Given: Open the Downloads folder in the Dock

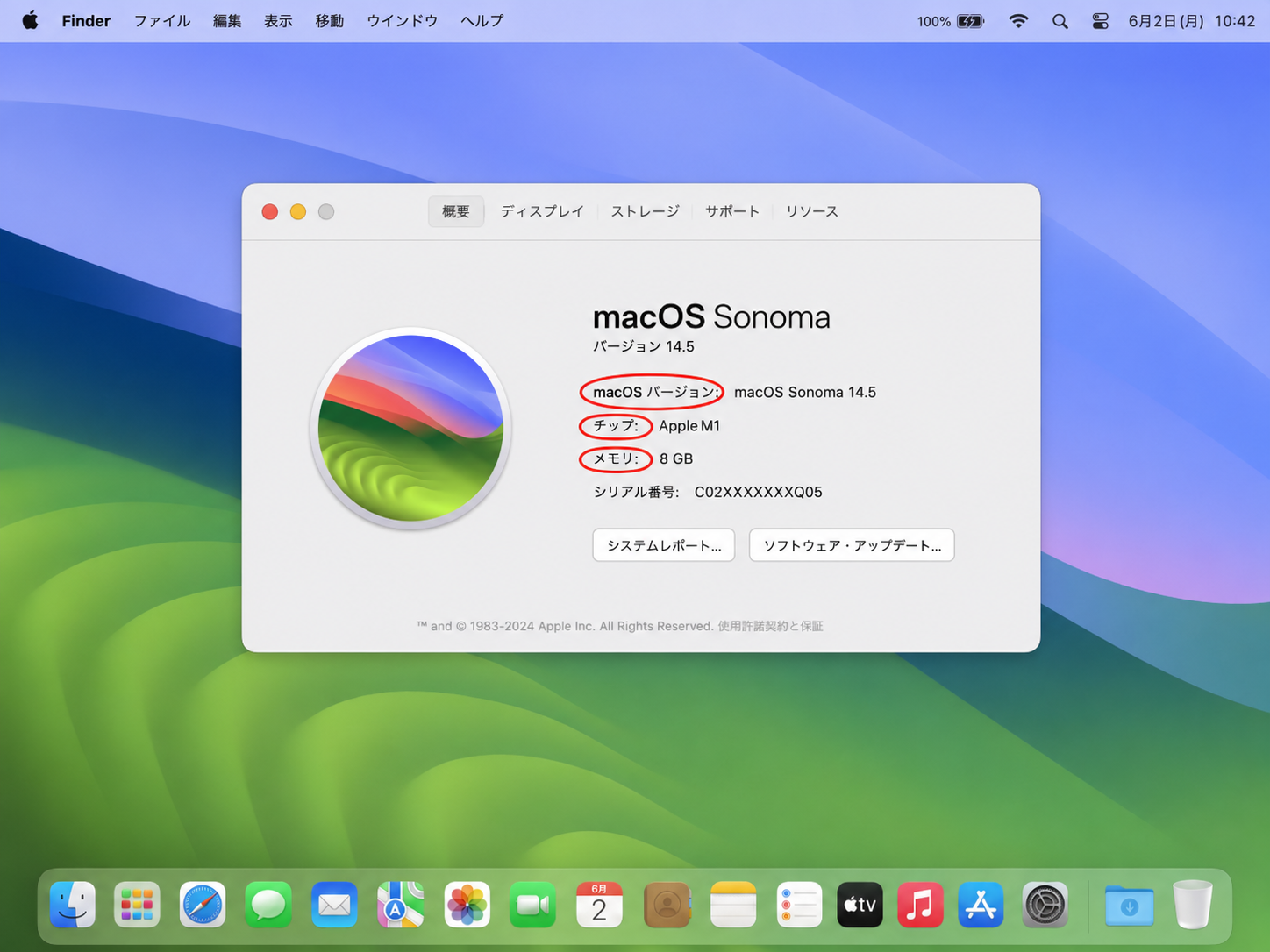Looking at the screenshot, I should (x=1129, y=905).
